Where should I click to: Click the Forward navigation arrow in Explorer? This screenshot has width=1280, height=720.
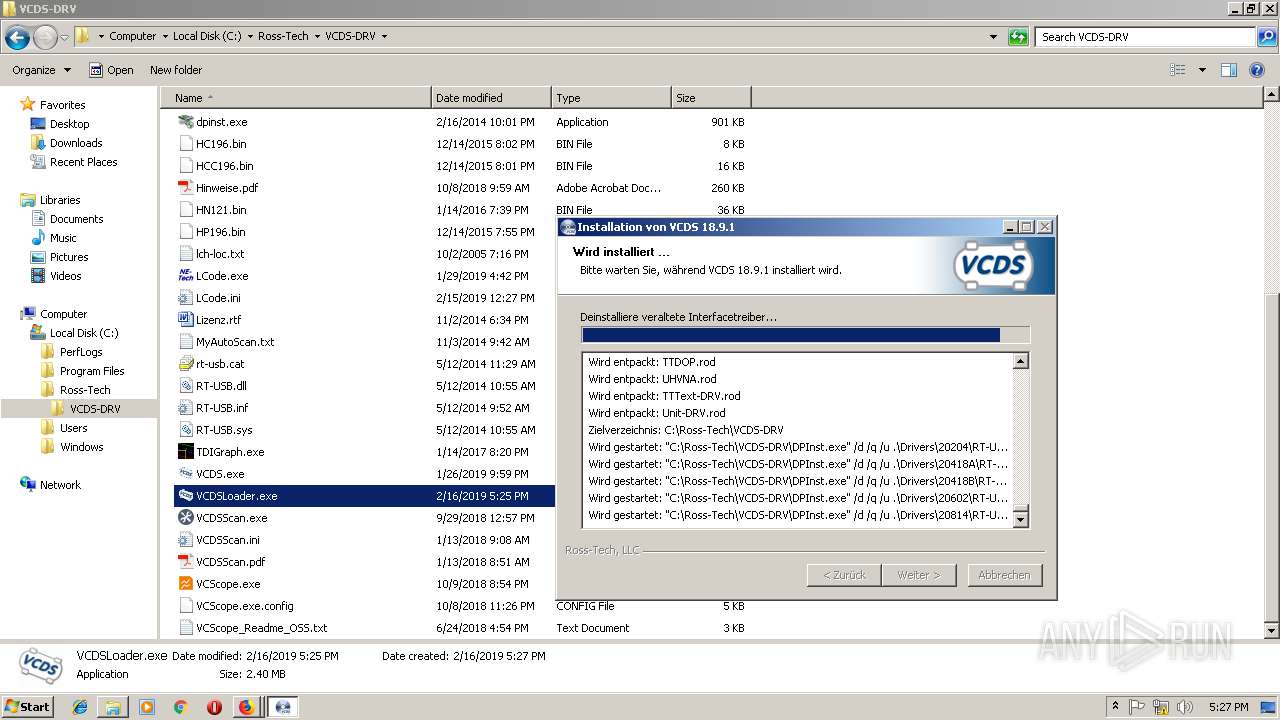(x=45, y=38)
